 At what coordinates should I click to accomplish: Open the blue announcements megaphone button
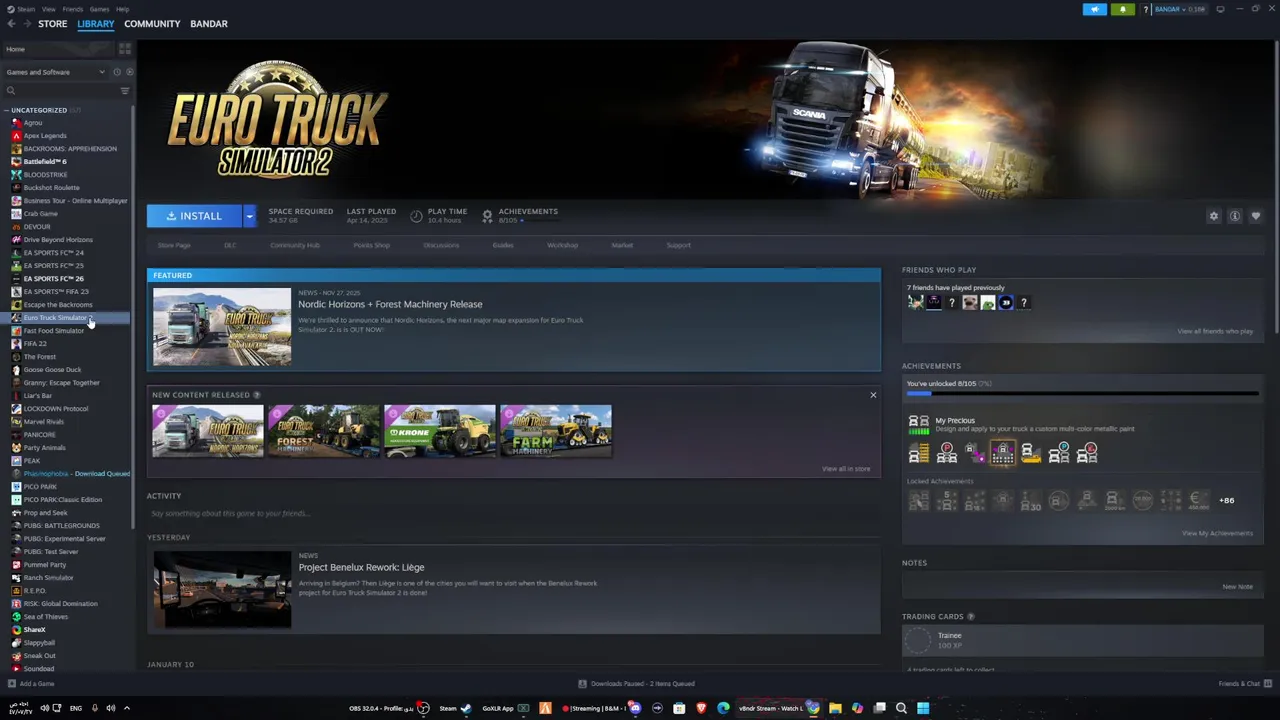coord(1095,9)
